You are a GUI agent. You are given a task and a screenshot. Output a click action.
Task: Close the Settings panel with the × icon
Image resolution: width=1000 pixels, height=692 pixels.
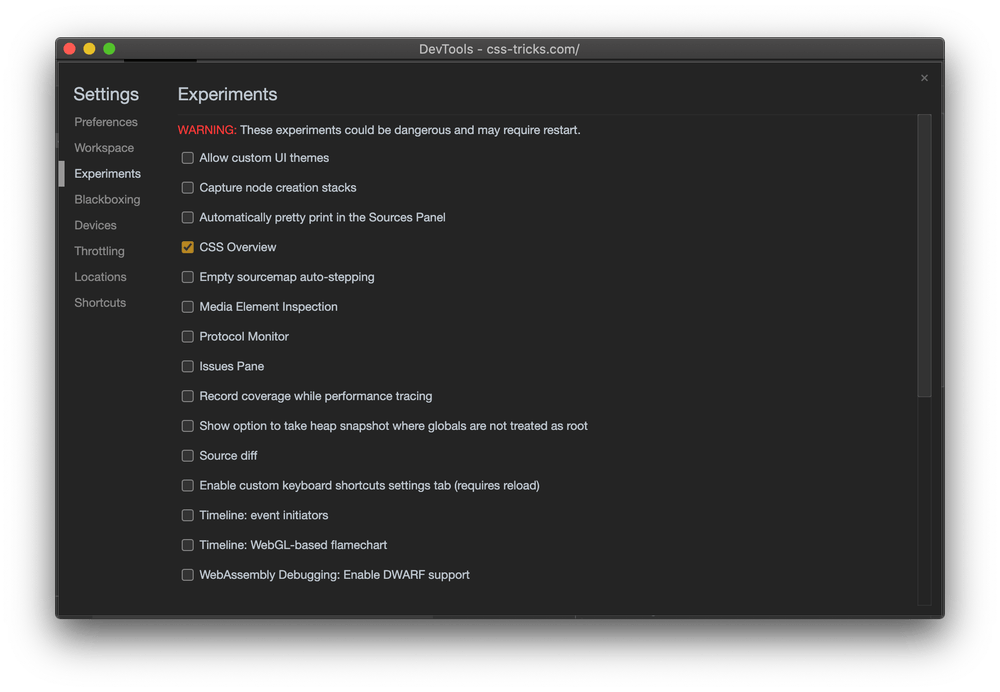924,77
